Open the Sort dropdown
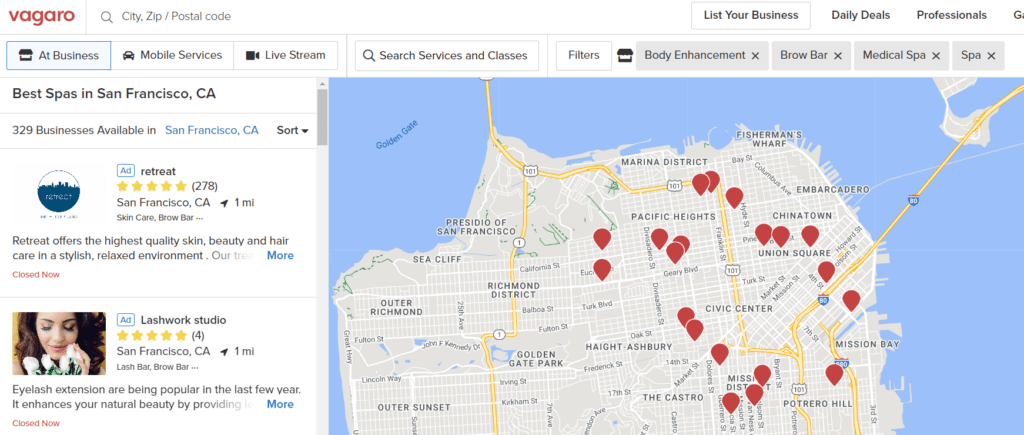 pyautogui.click(x=292, y=130)
